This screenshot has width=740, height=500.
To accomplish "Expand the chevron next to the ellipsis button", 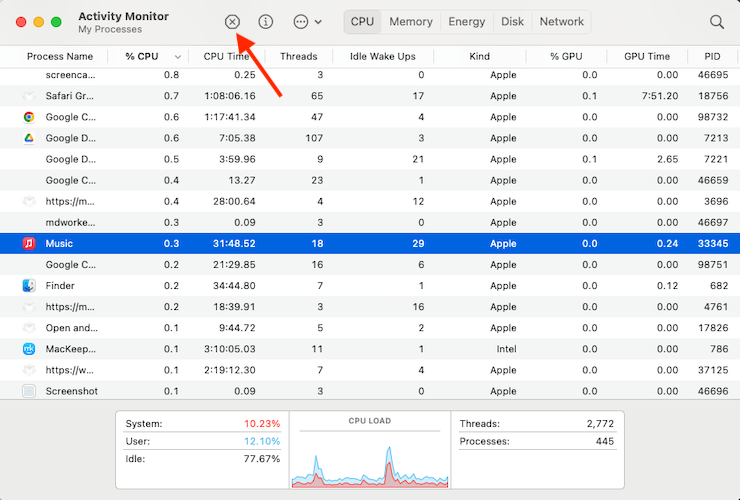I will (x=318, y=22).
